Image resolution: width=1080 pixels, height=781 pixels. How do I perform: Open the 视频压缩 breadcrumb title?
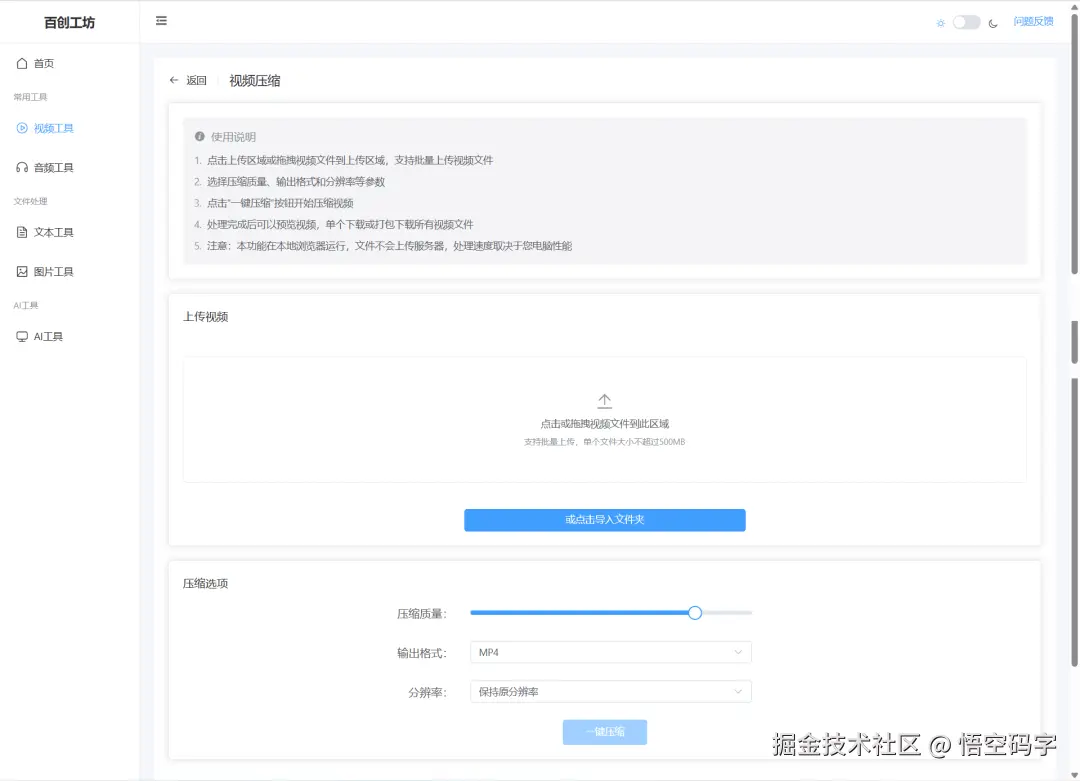(254, 80)
